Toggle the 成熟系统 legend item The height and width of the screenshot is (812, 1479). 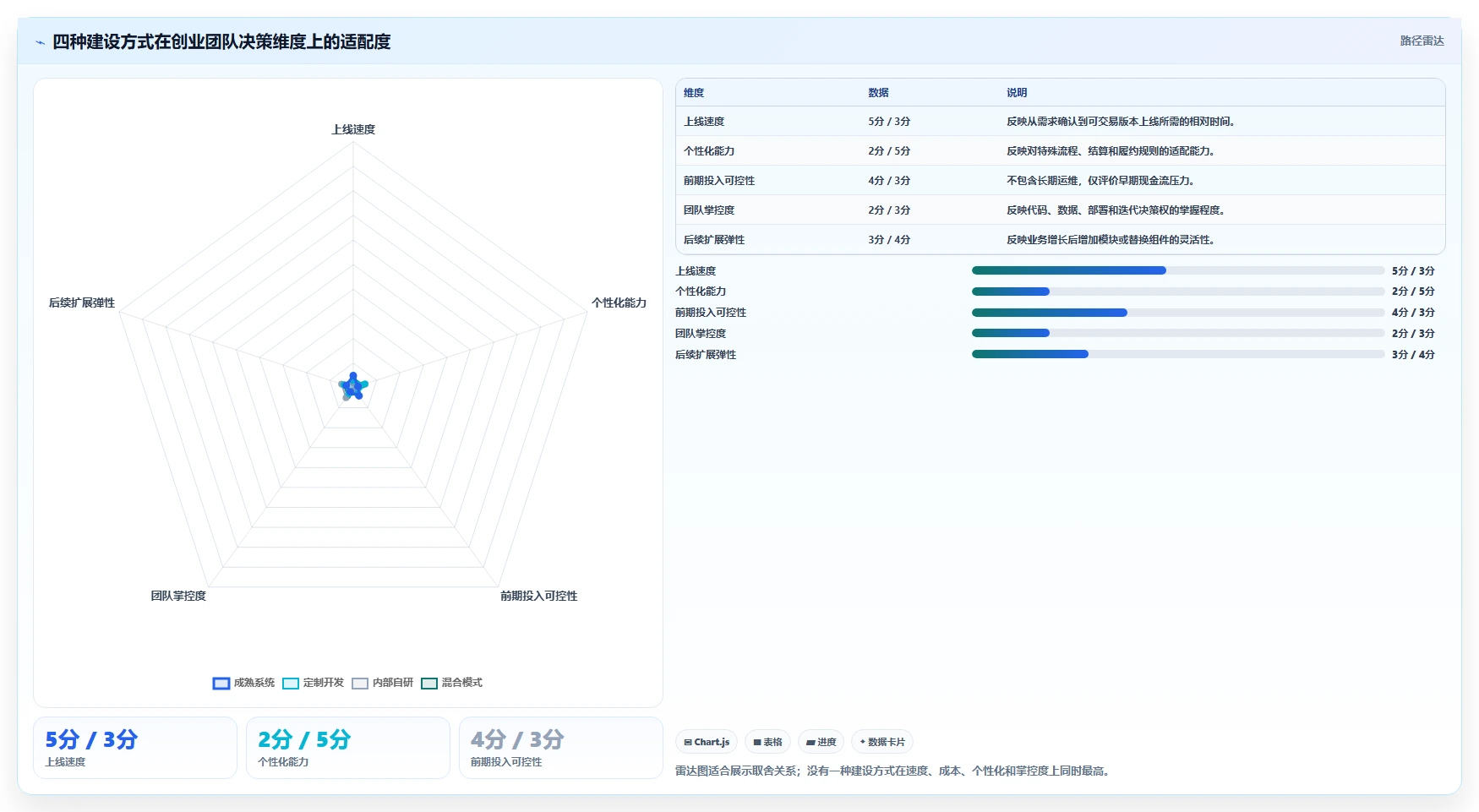click(x=243, y=683)
